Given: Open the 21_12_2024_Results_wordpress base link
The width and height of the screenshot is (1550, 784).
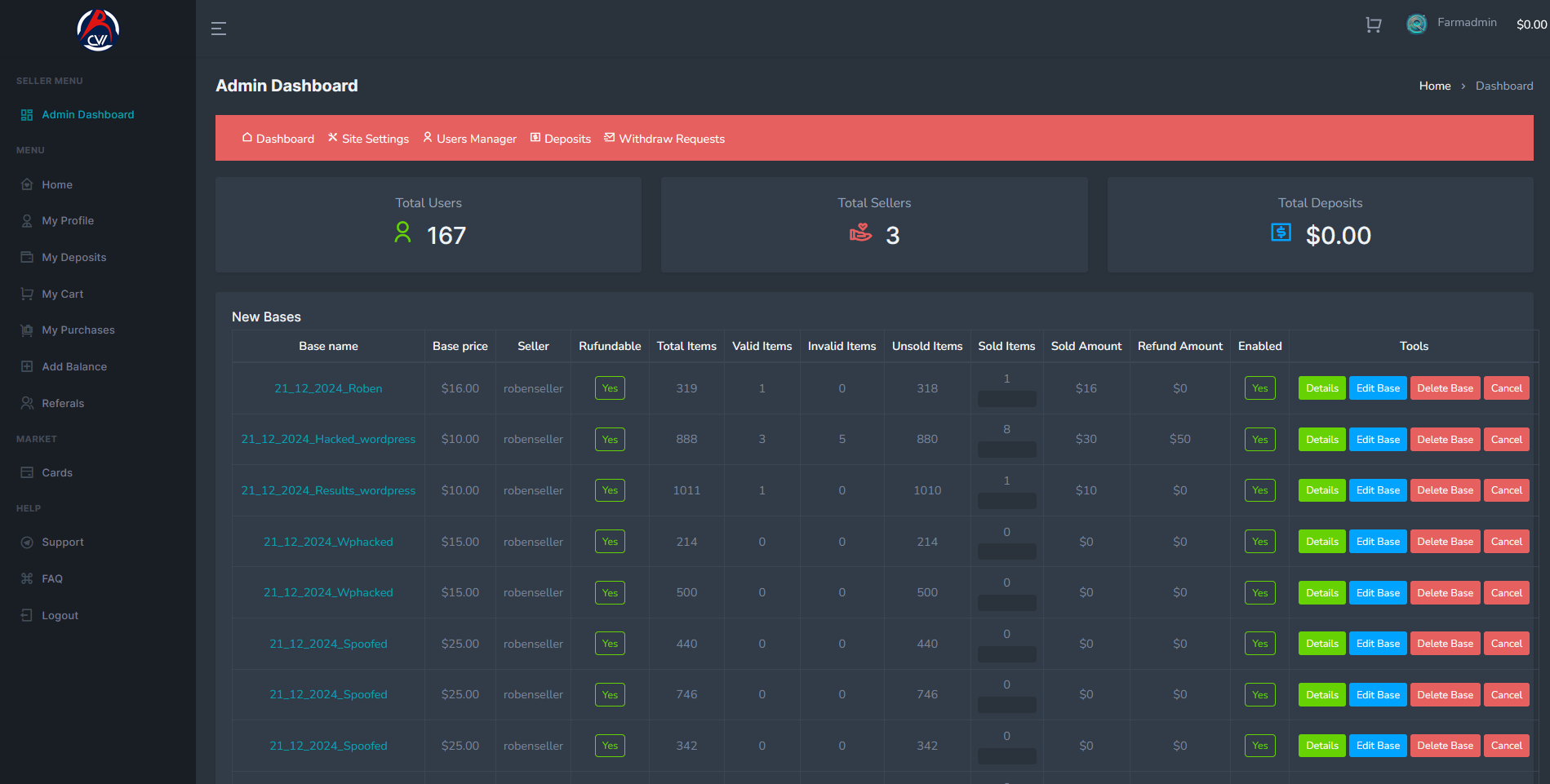Looking at the screenshot, I should pyautogui.click(x=328, y=490).
